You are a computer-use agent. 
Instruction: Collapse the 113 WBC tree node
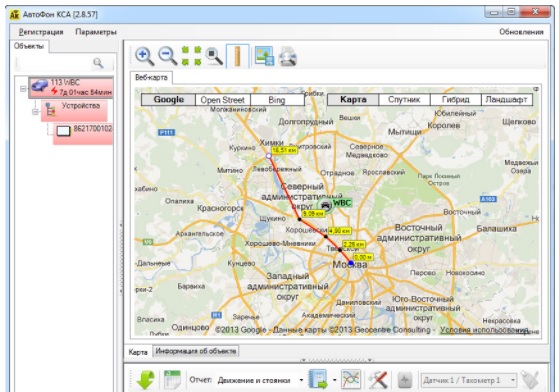coord(23,88)
